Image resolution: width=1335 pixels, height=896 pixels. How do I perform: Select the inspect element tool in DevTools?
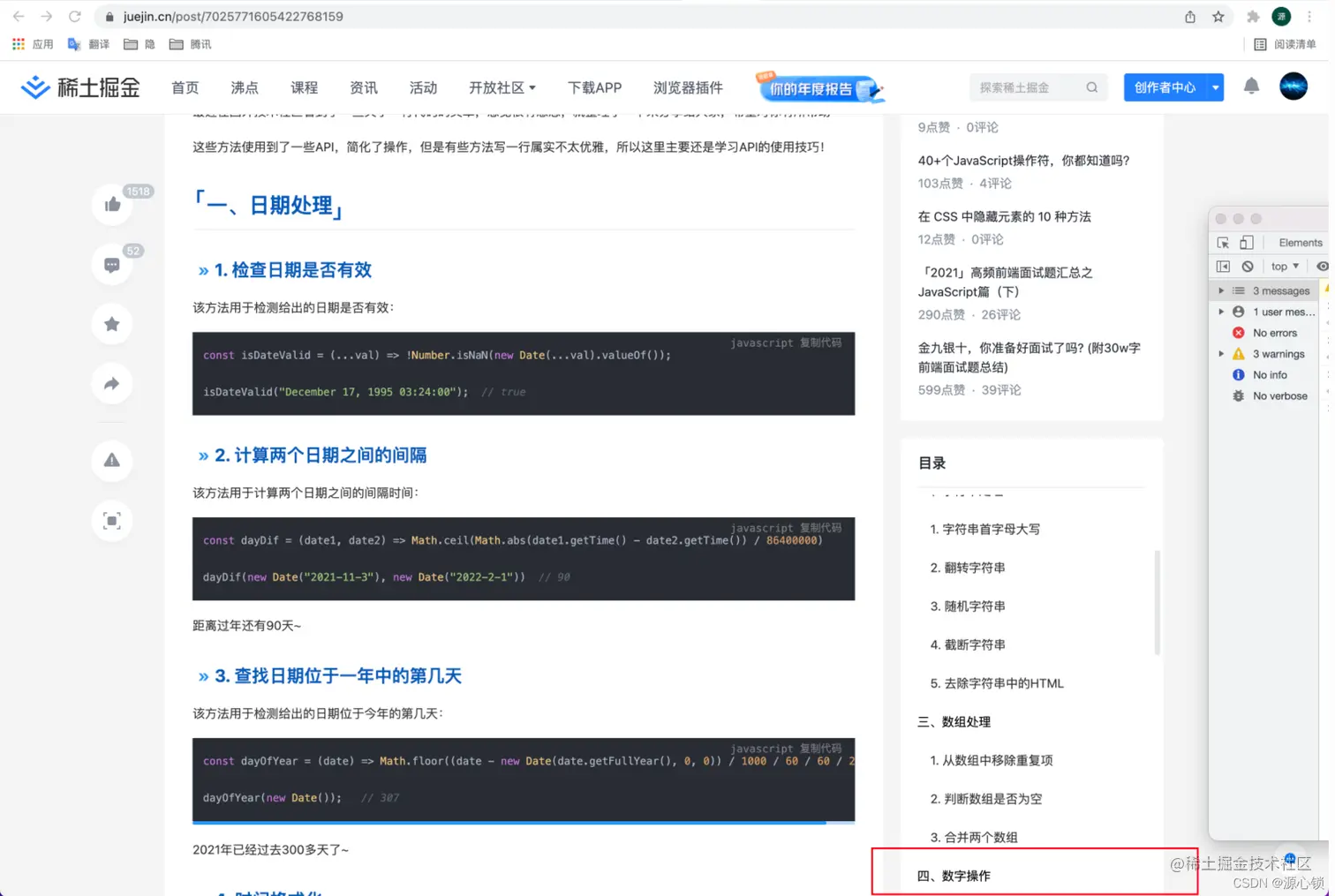click(1222, 242)
